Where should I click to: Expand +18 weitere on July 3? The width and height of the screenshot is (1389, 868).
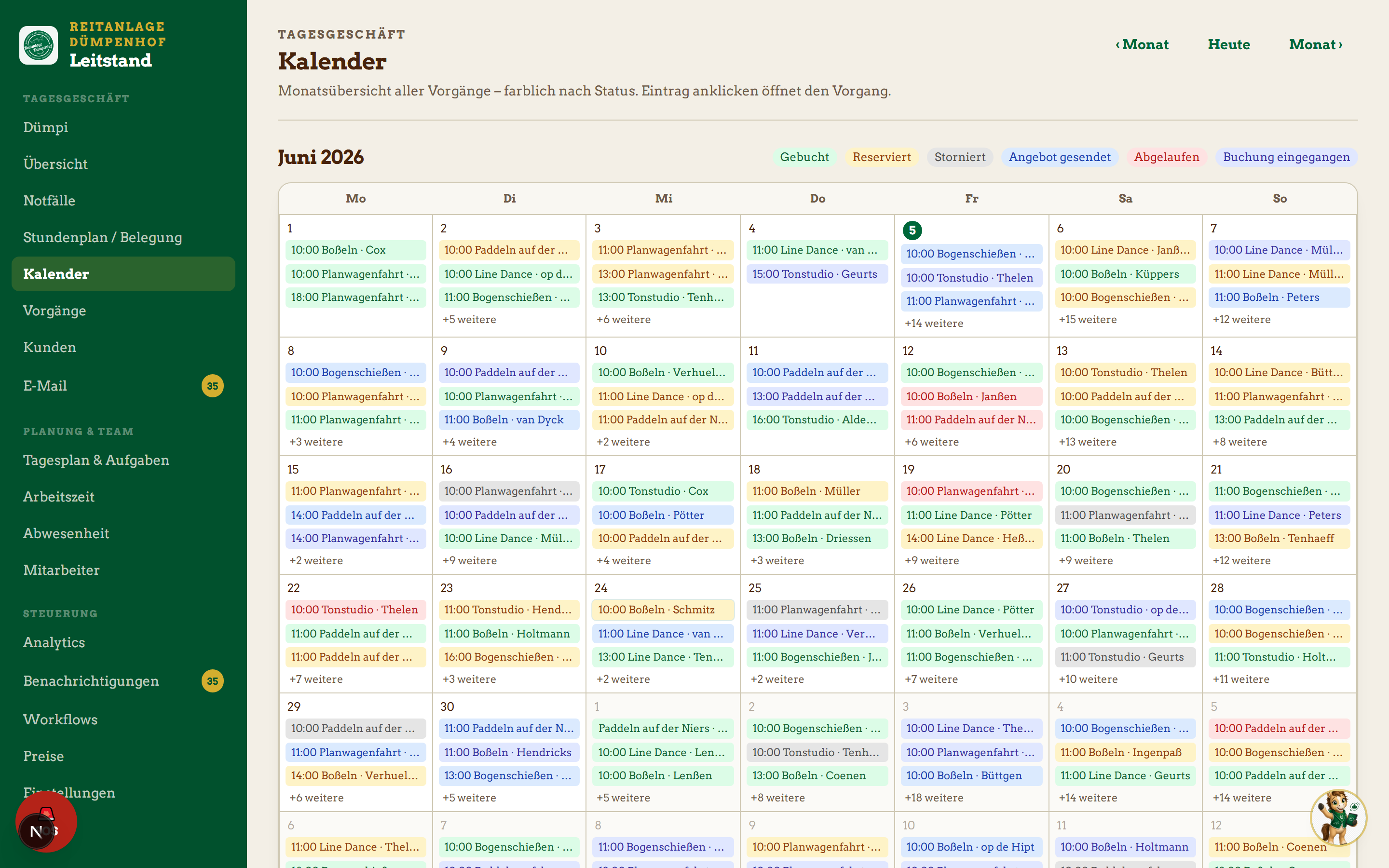tap(934, 798)
